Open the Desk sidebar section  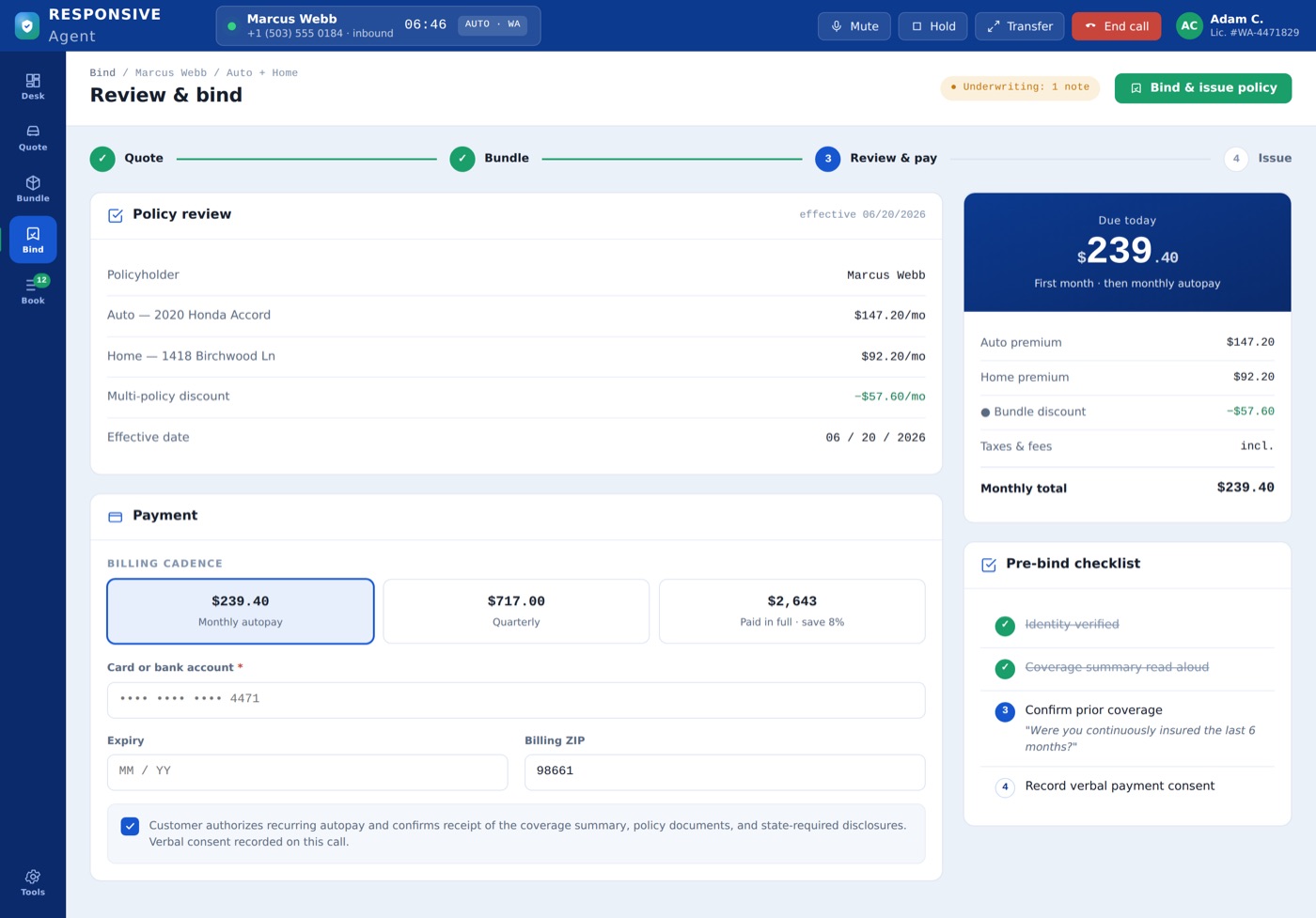pyautogui.click(x=33, y=86)
